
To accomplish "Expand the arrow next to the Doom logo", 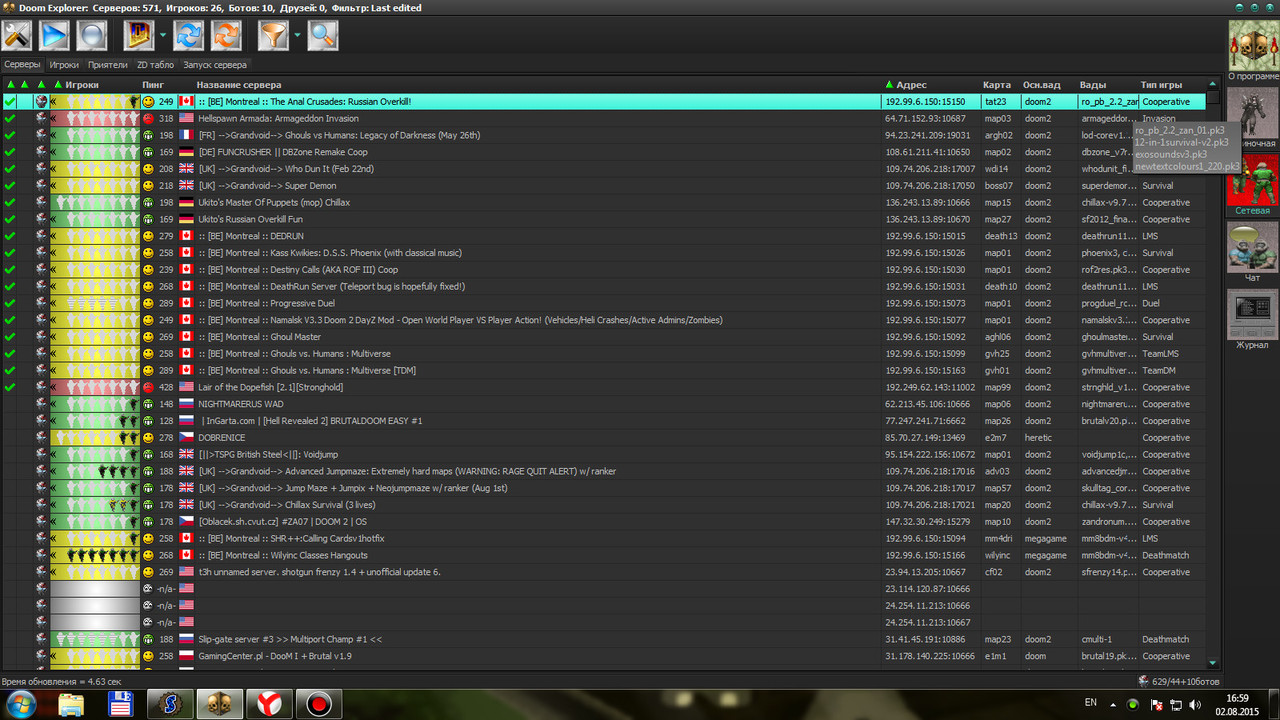I will click(162, 35).
